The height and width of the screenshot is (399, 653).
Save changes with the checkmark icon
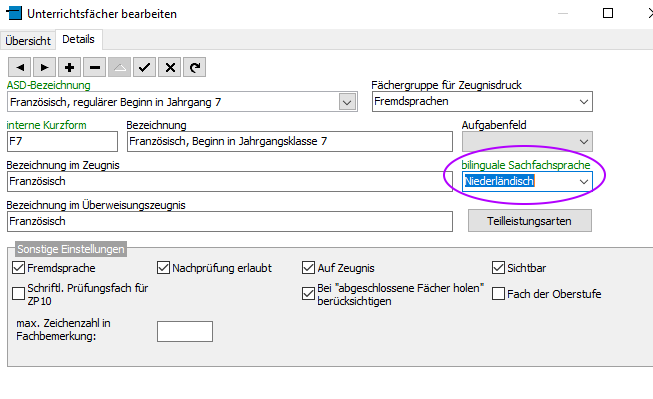point(145,67)
